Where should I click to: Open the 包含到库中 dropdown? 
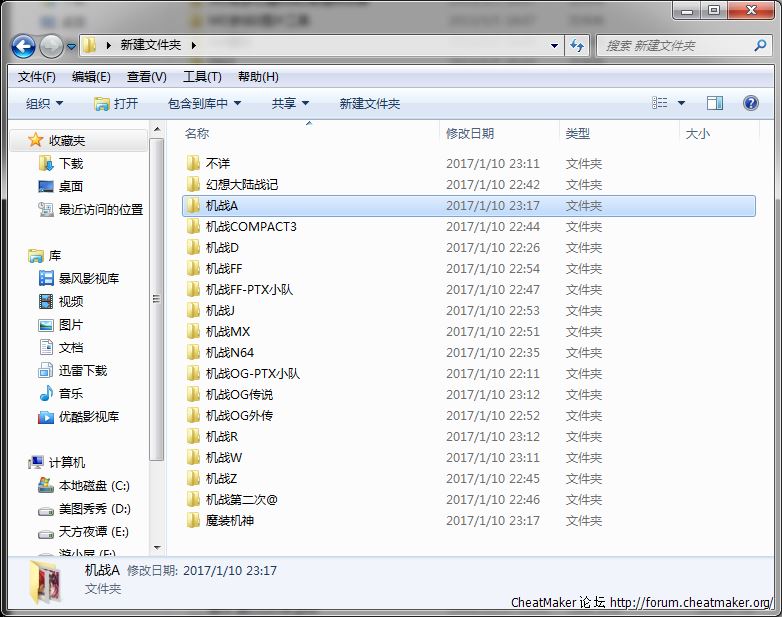pos(204,103)
